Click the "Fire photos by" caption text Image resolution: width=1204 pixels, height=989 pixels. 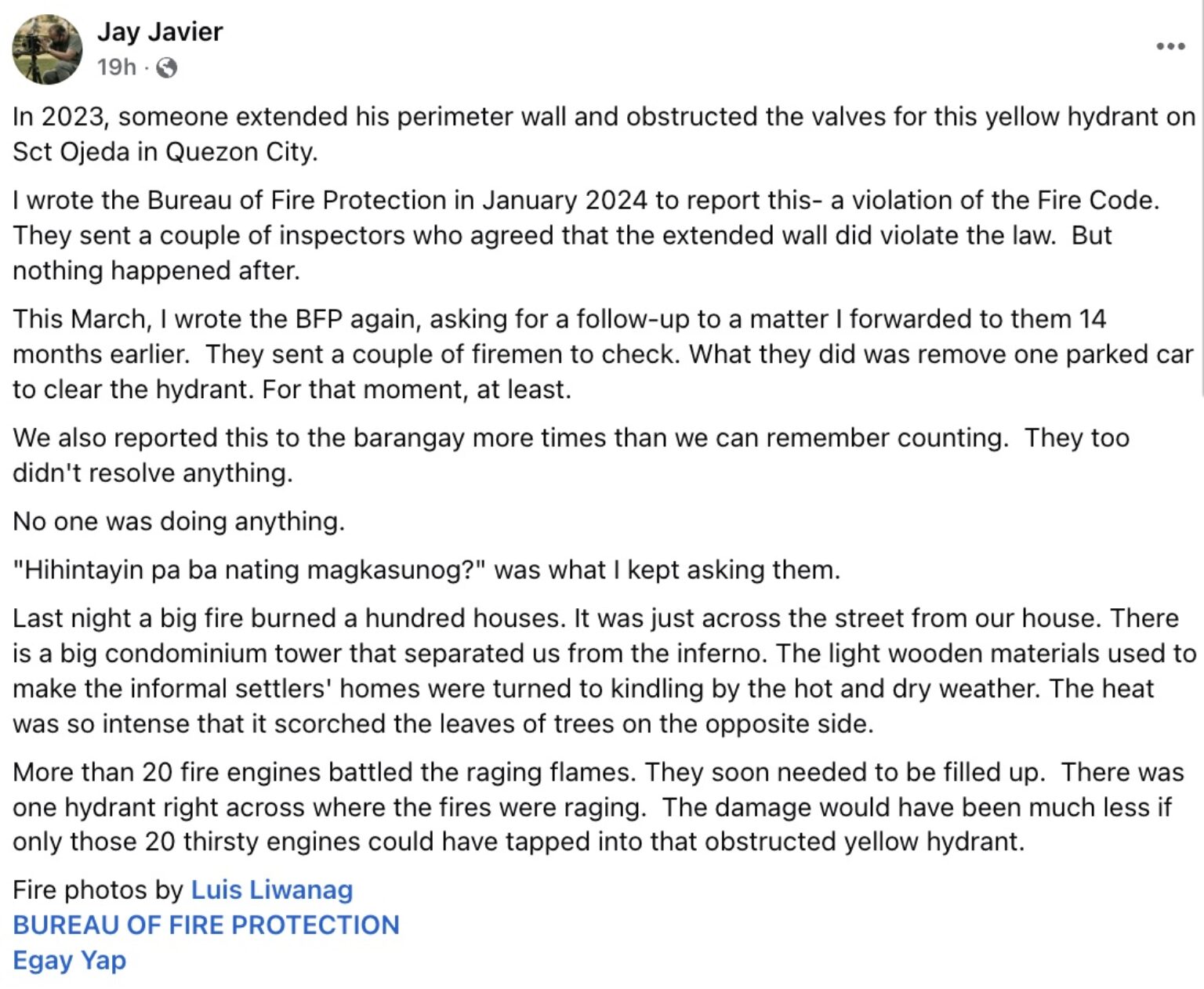tap(97, 889)
